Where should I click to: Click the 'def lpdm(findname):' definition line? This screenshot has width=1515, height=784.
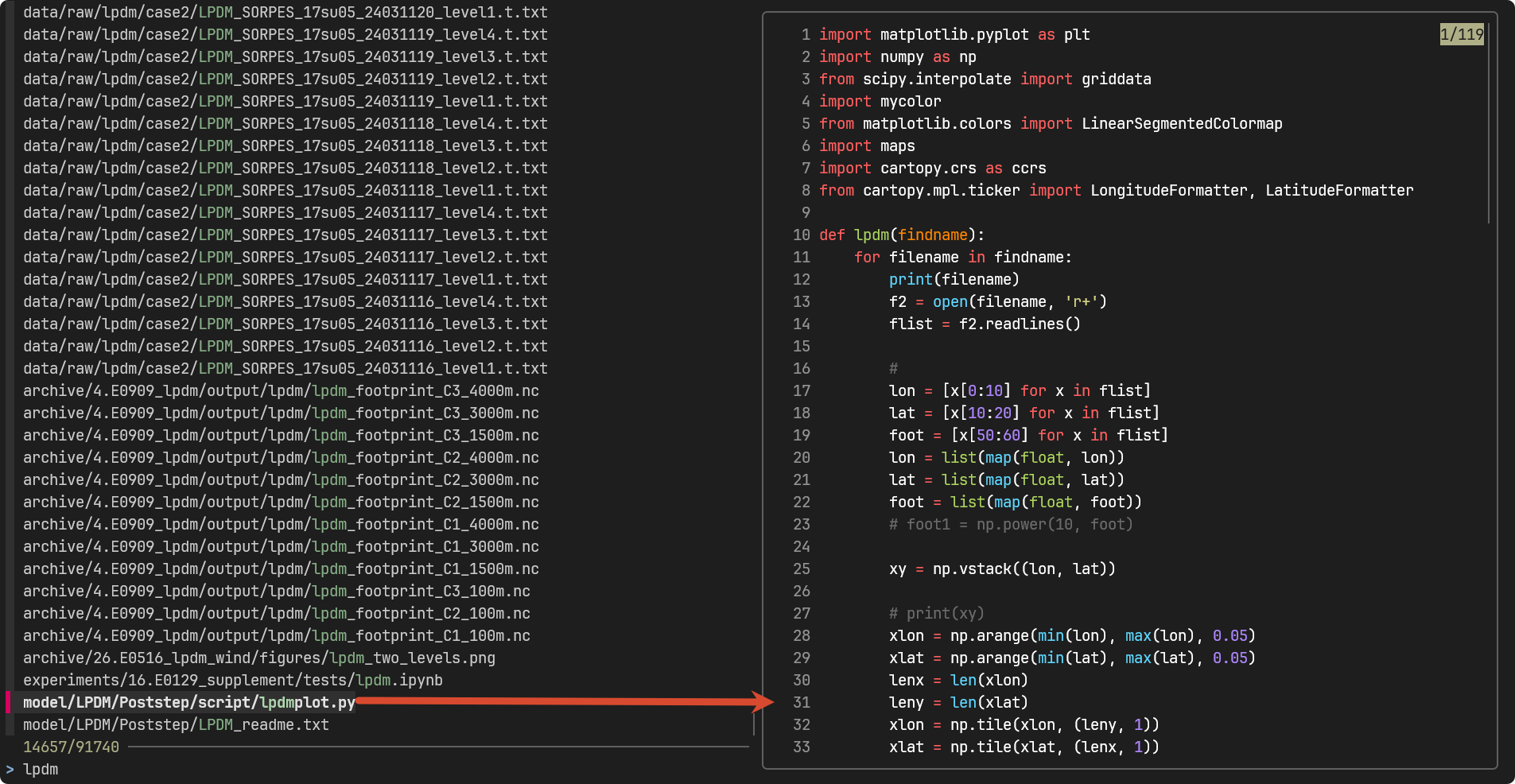[902, 235]
